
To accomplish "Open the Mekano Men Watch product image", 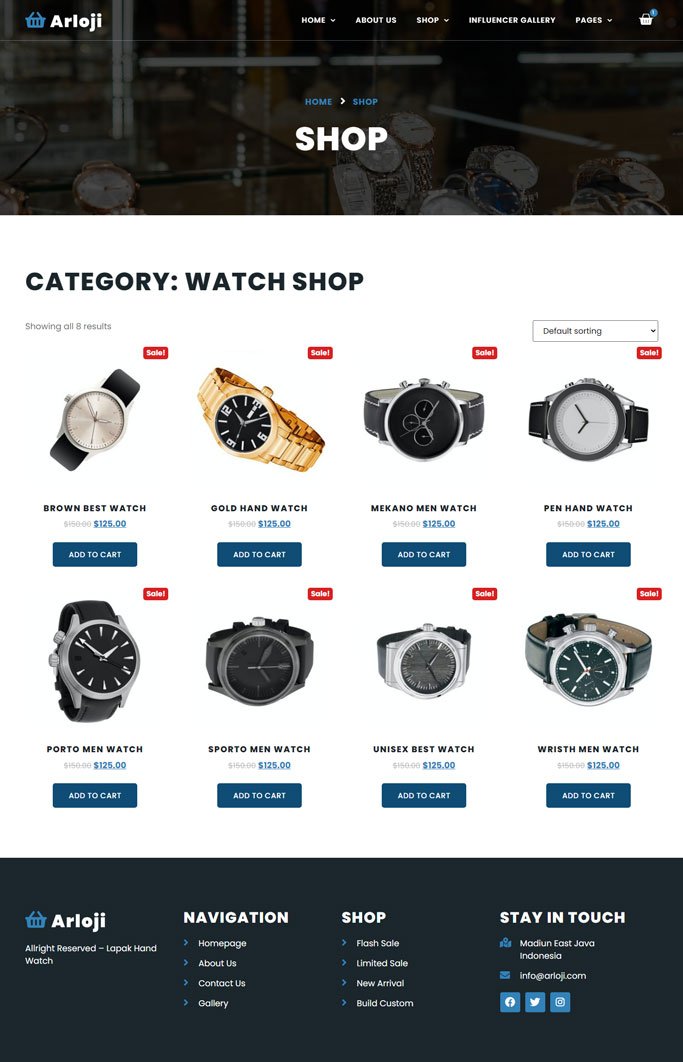I will (424, 421).
